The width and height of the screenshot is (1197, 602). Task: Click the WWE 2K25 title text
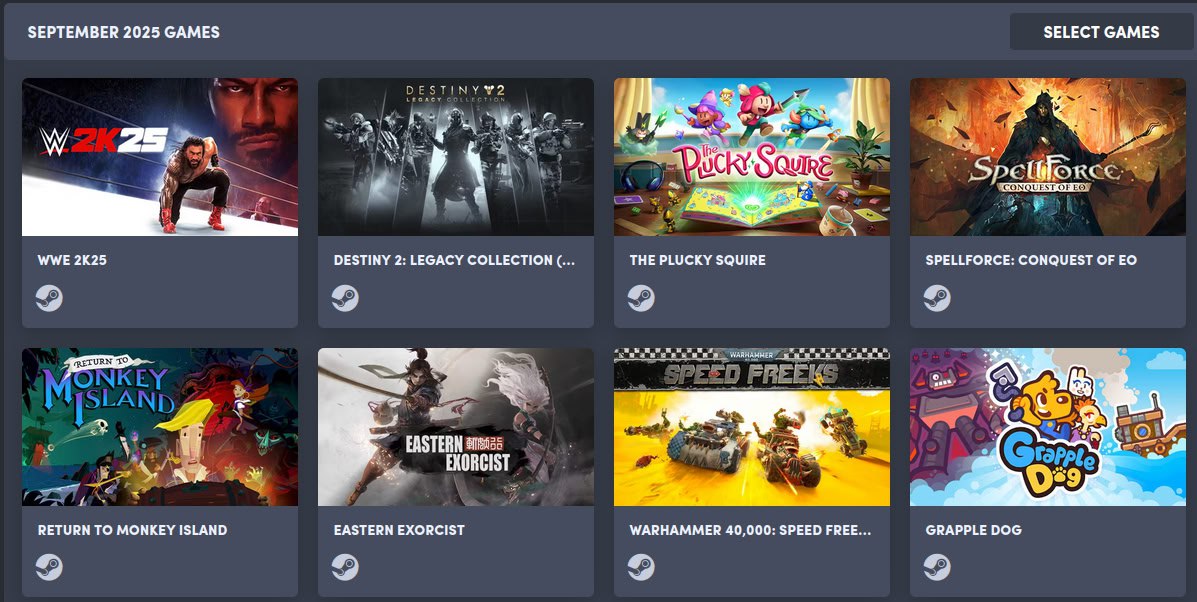pos(73,260)
